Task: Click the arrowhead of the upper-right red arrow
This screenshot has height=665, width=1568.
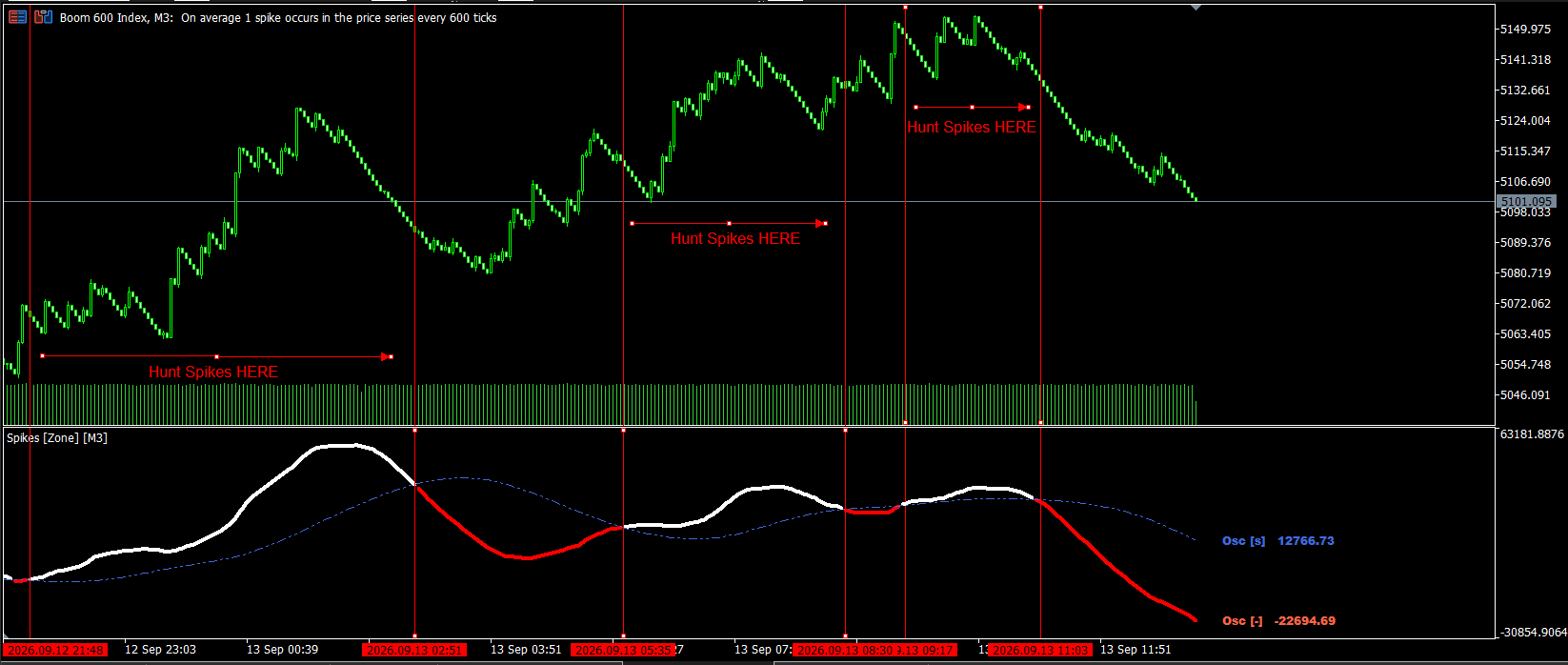Action: pyautogui.click(x=1025, y=108)
